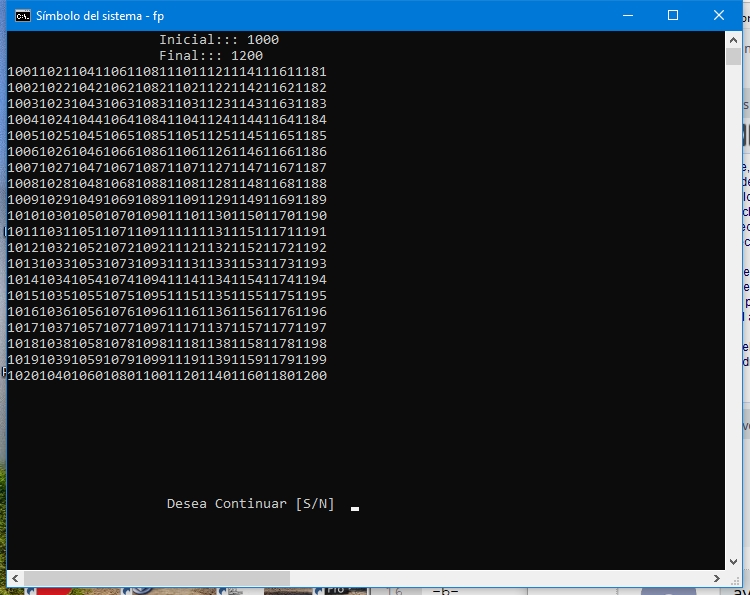Close the Símbolo del sistema window
750x595 pixels.
tap(718, 15)
